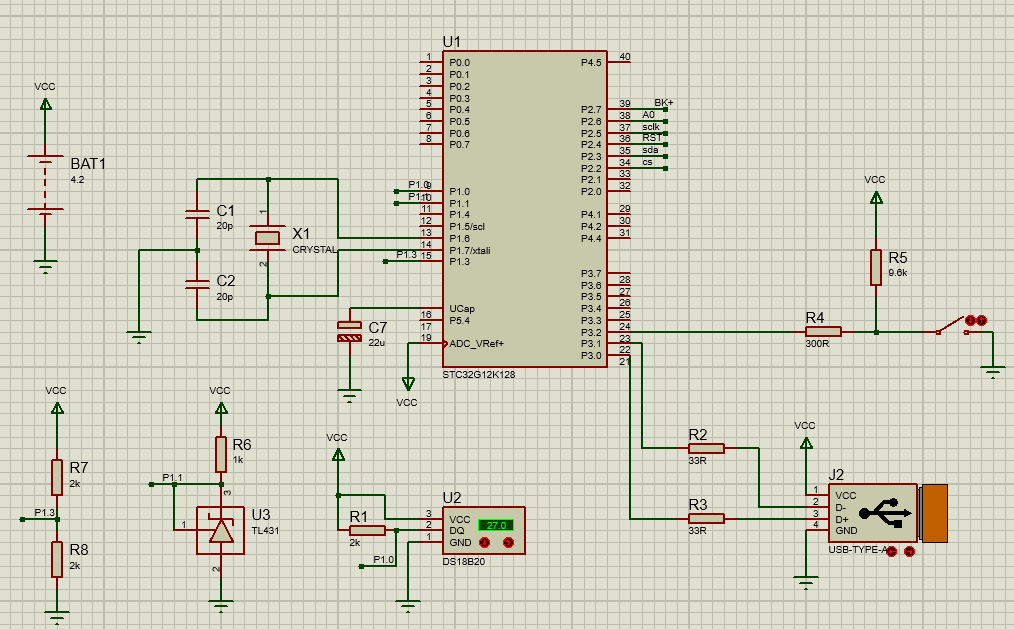The image size is (1014, 629).
Task: Click the STC32G12K128 part name text
Action: 479,375
